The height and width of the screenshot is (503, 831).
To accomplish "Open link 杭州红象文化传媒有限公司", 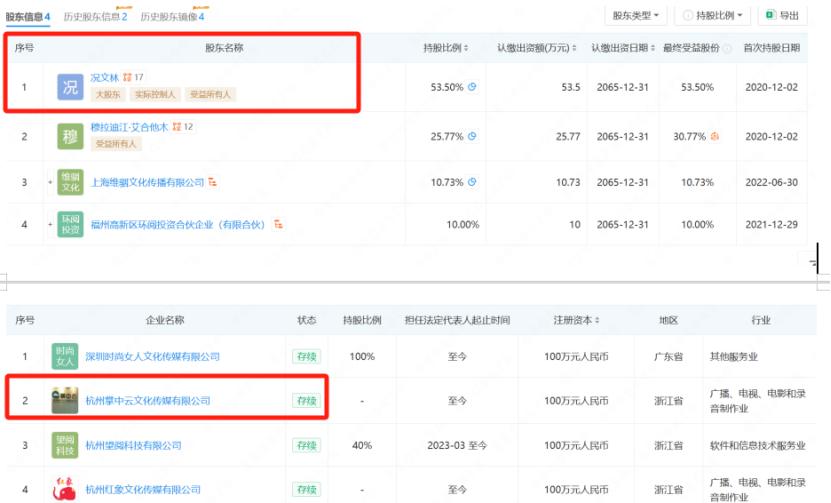I will 143,489.
